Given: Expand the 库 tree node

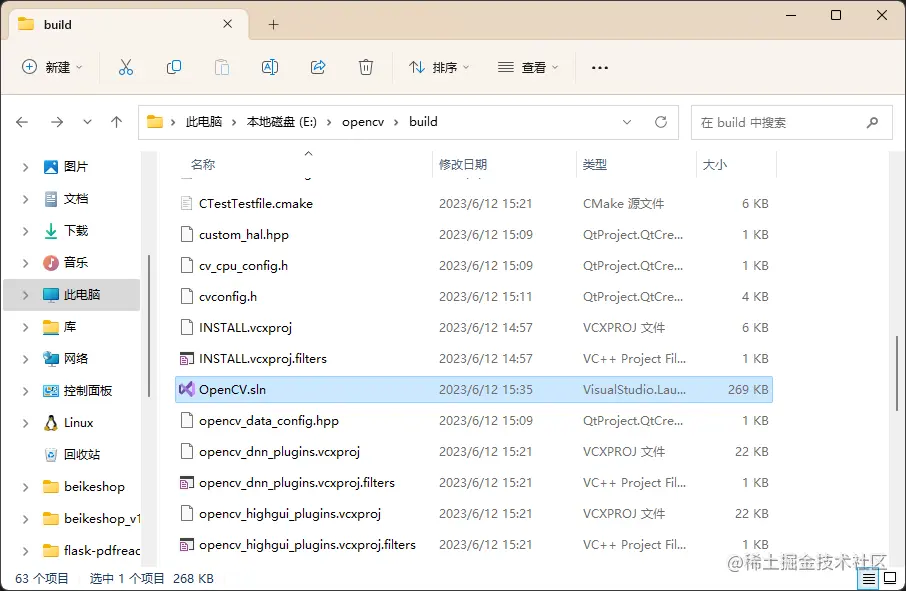Looking at the screenshot, I should 25,327.
